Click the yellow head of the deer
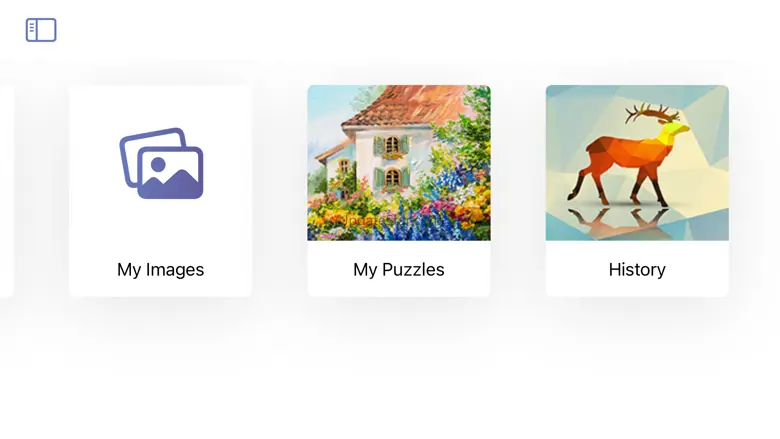 (x=675, y=130)
